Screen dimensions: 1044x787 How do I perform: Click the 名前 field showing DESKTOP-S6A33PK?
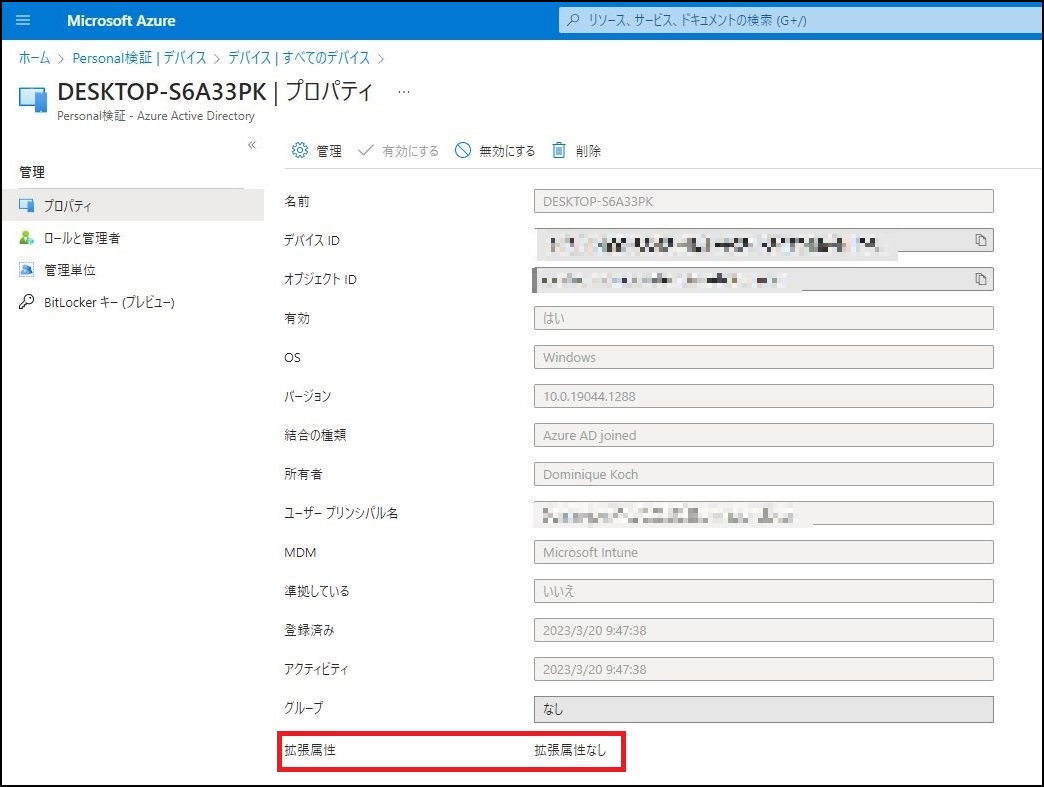[x=764, y=201]
